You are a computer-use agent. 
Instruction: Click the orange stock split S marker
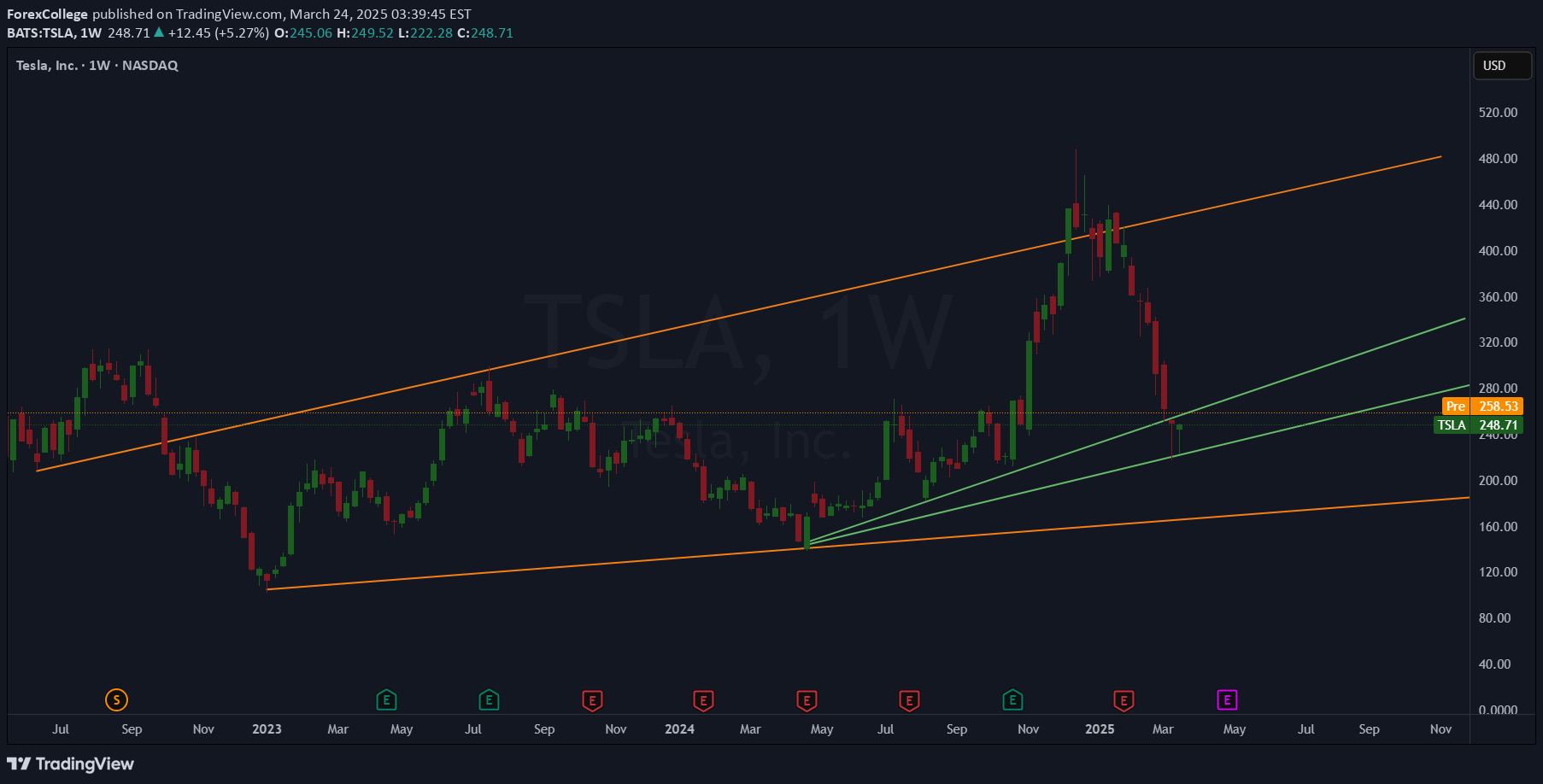[116, 700]
